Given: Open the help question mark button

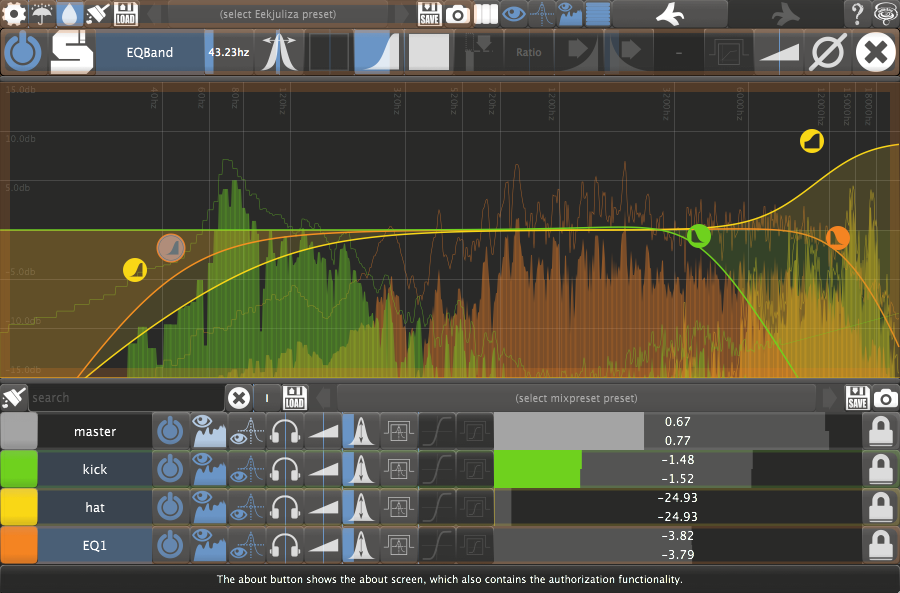Looking at the screenshot, I should click(x=857, y=14).
